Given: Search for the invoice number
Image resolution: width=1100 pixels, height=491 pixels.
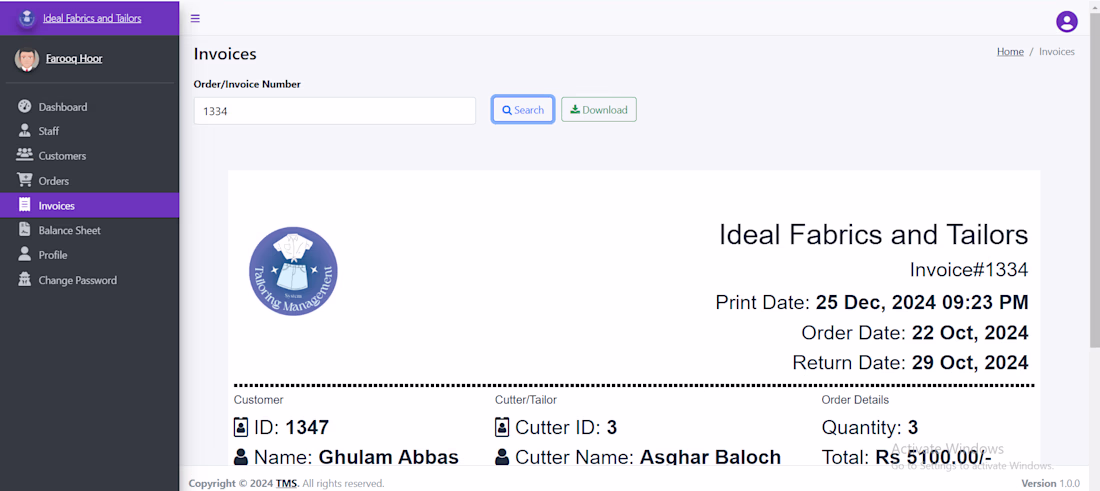Looking at the screenshot, I should coord(523,110).
